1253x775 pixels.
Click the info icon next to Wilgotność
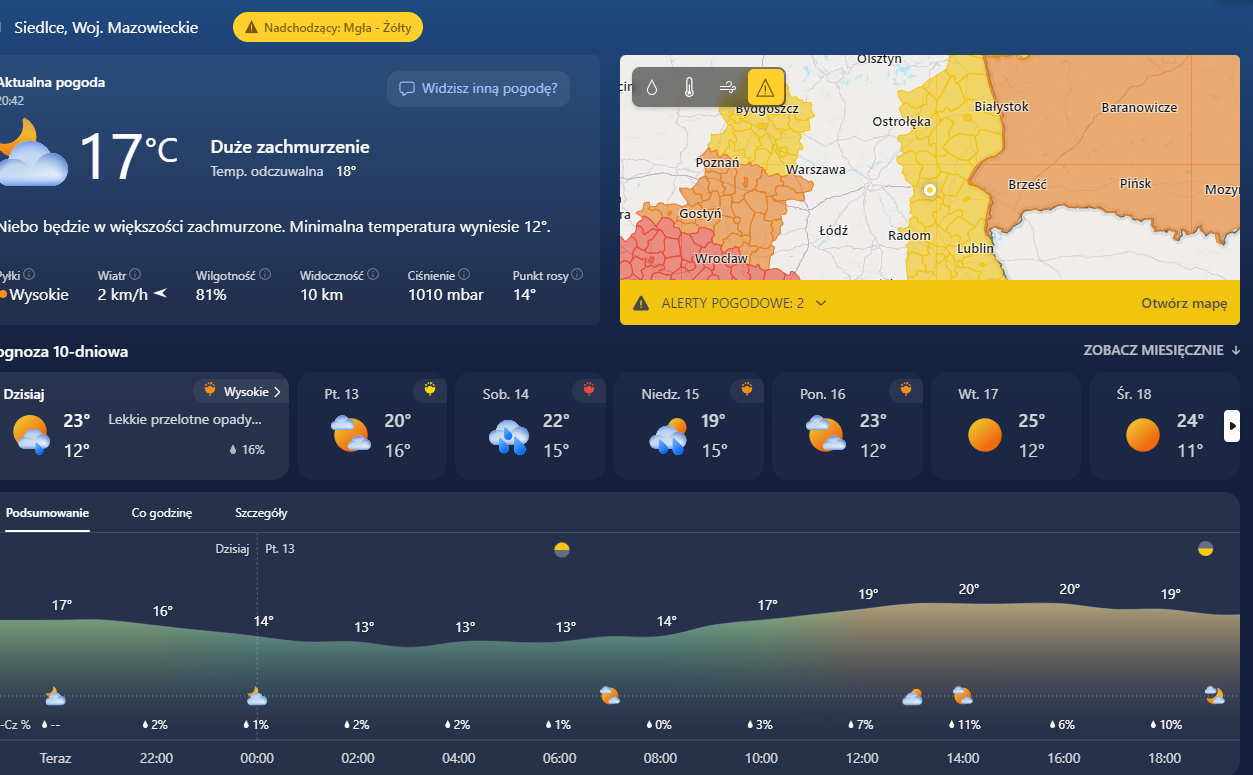point(265,274)
